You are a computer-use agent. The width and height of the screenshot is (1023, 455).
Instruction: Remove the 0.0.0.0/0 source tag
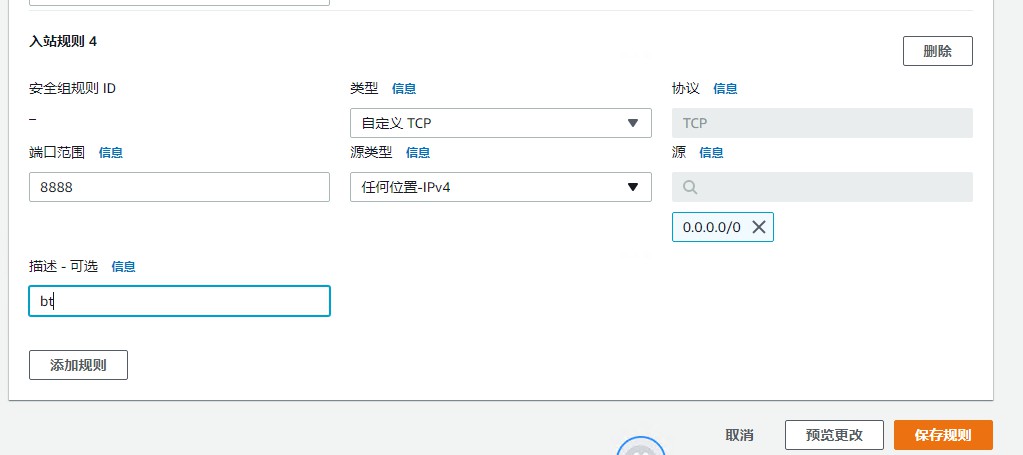758,227
